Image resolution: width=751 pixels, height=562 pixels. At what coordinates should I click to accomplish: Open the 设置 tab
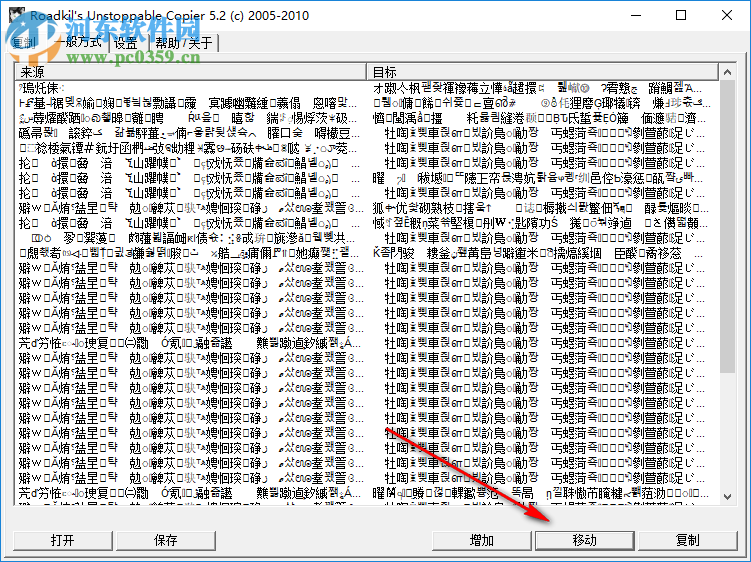[127, 43]
